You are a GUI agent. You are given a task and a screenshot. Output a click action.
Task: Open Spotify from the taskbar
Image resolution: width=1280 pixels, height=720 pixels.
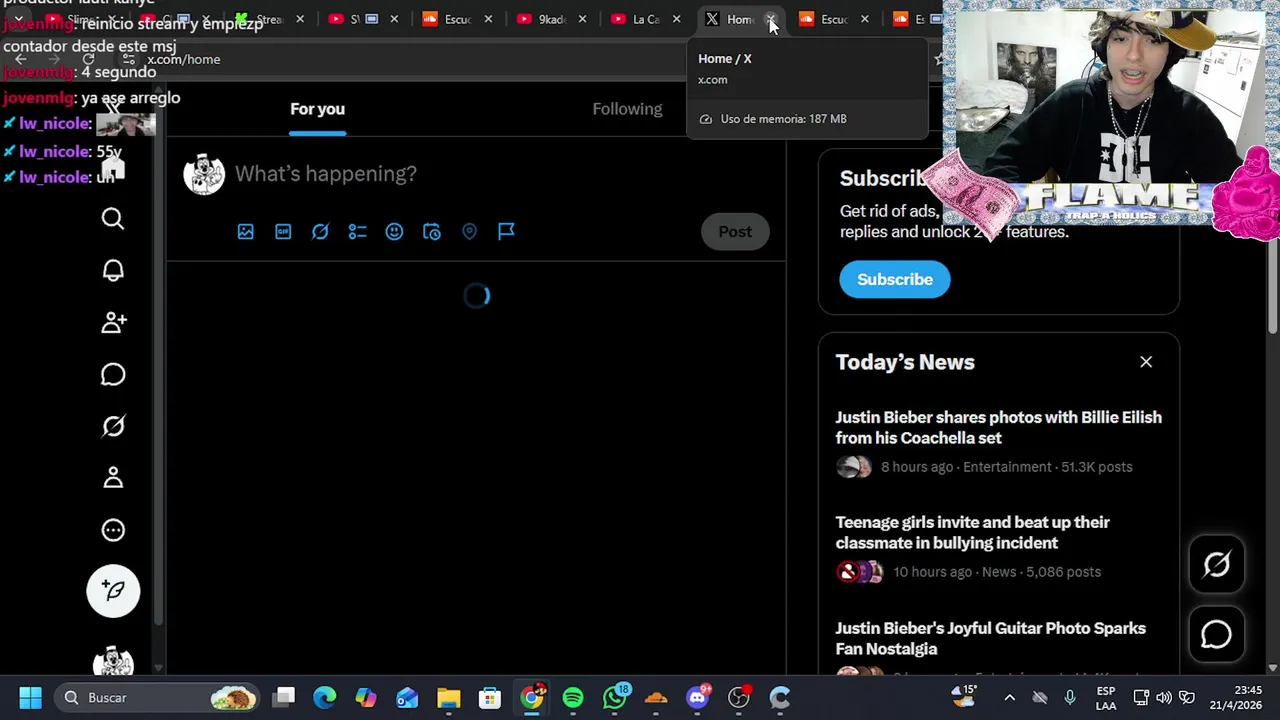pyautogui.click(x=573, y=697)
